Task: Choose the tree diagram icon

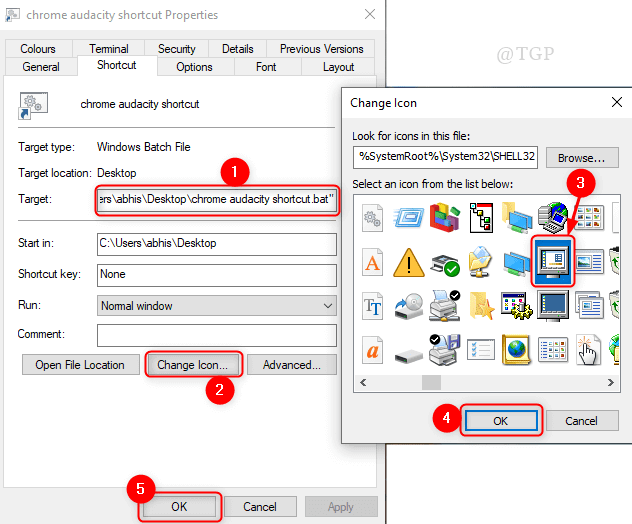Action: (481, 218)
